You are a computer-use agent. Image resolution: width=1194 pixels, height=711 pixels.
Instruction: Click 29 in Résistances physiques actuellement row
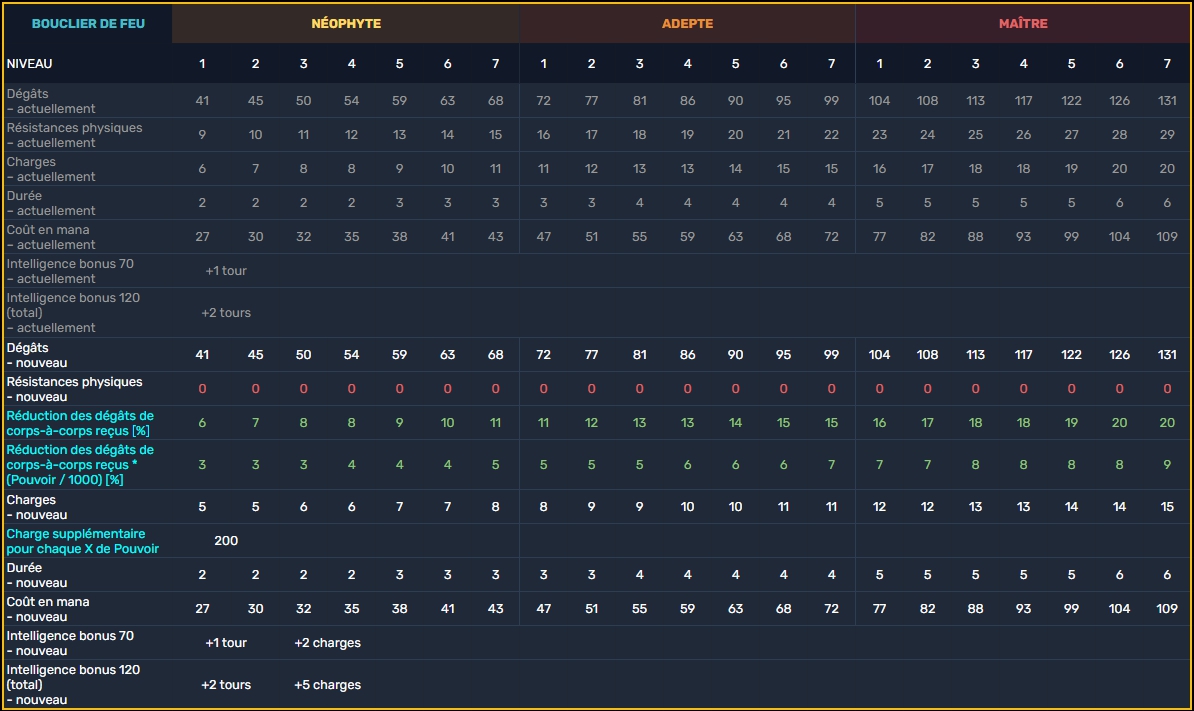1167,135
